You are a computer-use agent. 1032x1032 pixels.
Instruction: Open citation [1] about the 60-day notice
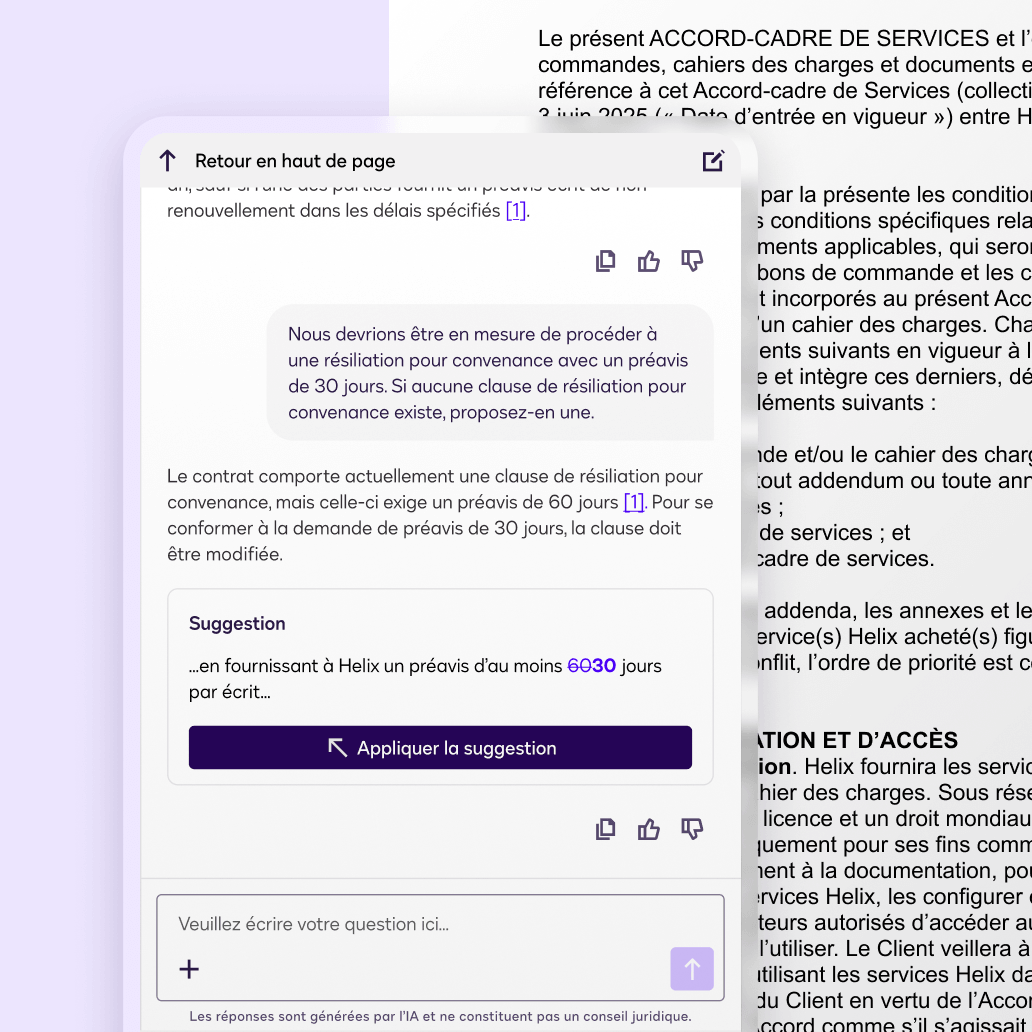point(633,502)
